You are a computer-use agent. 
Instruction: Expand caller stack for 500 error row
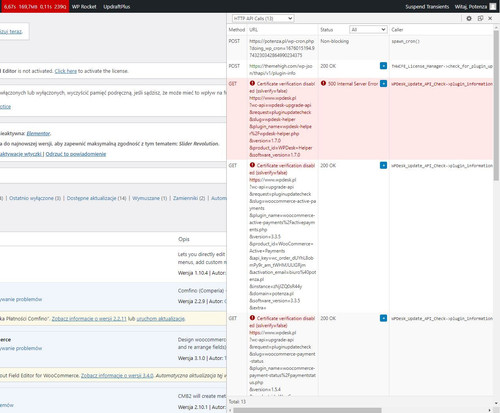tap(383, 83)
